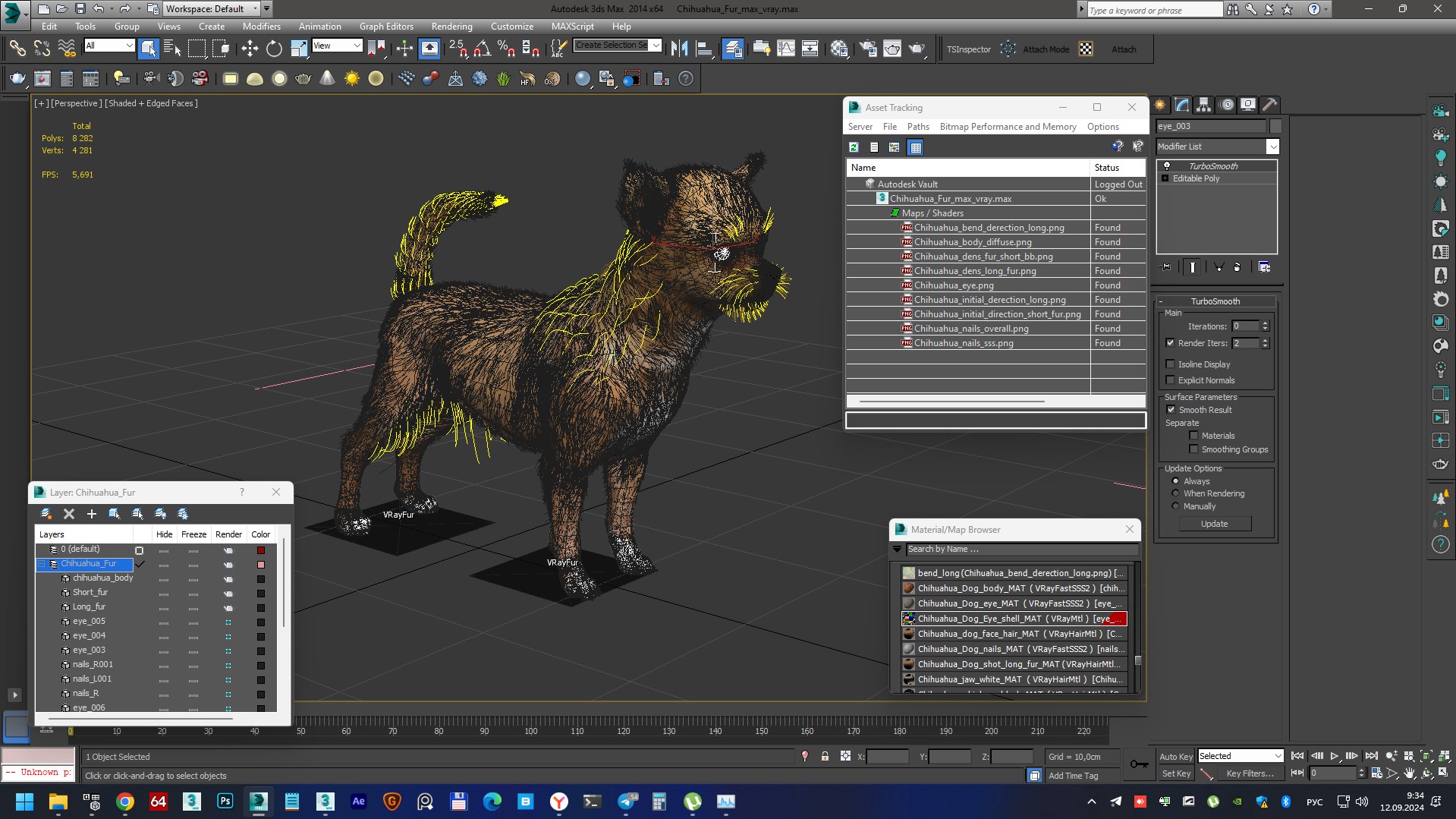Open the Material Editor icon

[x=838, y=49]
